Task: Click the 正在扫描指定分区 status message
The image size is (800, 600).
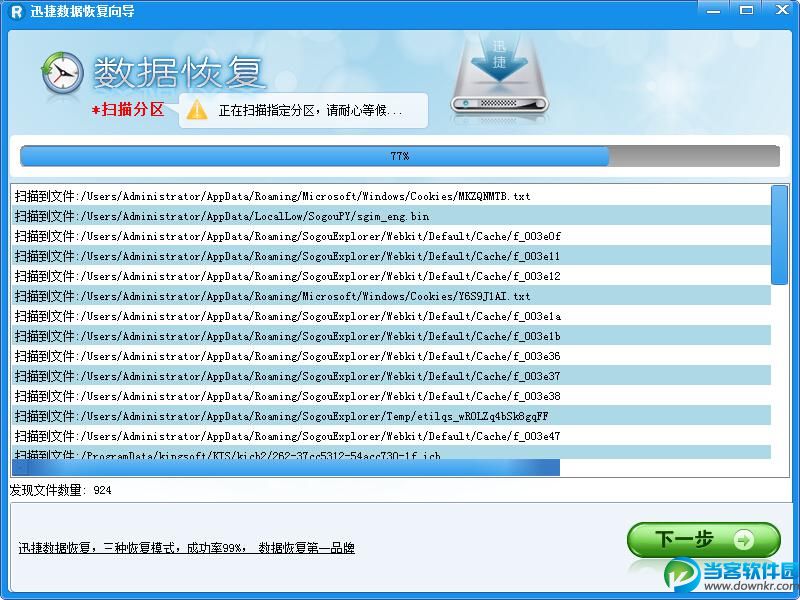Action: click(x=310, y=110)
